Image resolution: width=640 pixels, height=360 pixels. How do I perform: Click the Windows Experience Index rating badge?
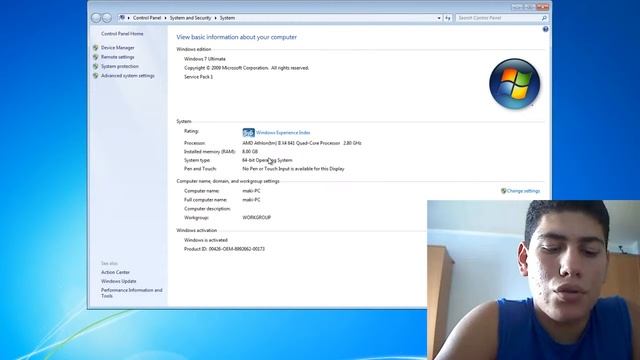(249, 133)
